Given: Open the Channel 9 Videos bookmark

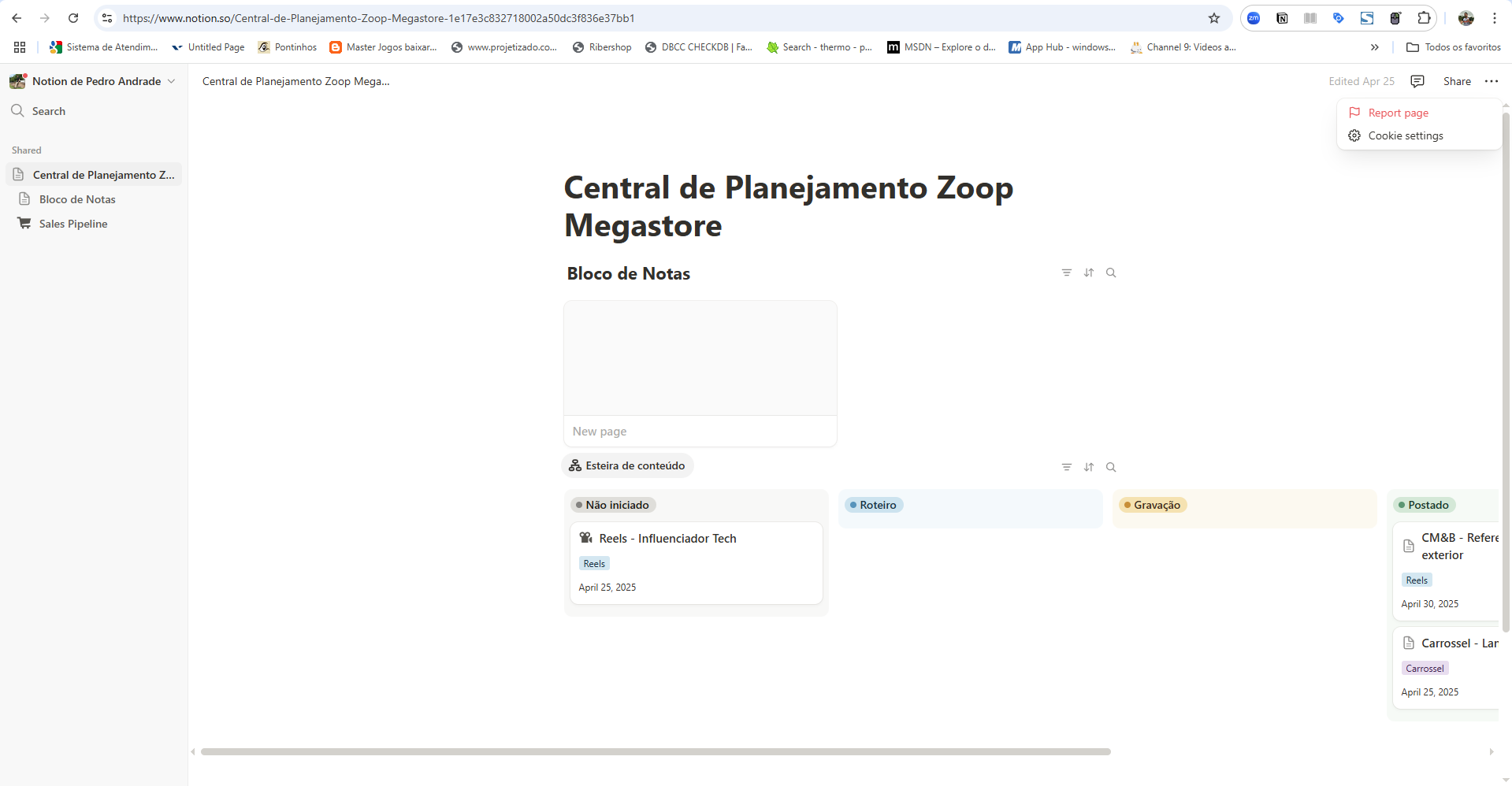Looking at the screenshot, I should pyautogui.click(x=1183, y=47).
